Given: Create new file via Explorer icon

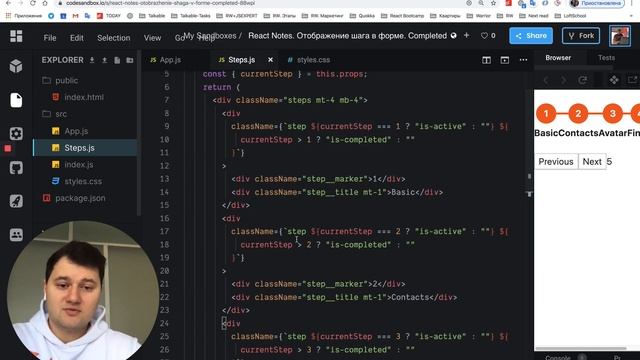Looking at the screenshot, I should coord(117,60).
